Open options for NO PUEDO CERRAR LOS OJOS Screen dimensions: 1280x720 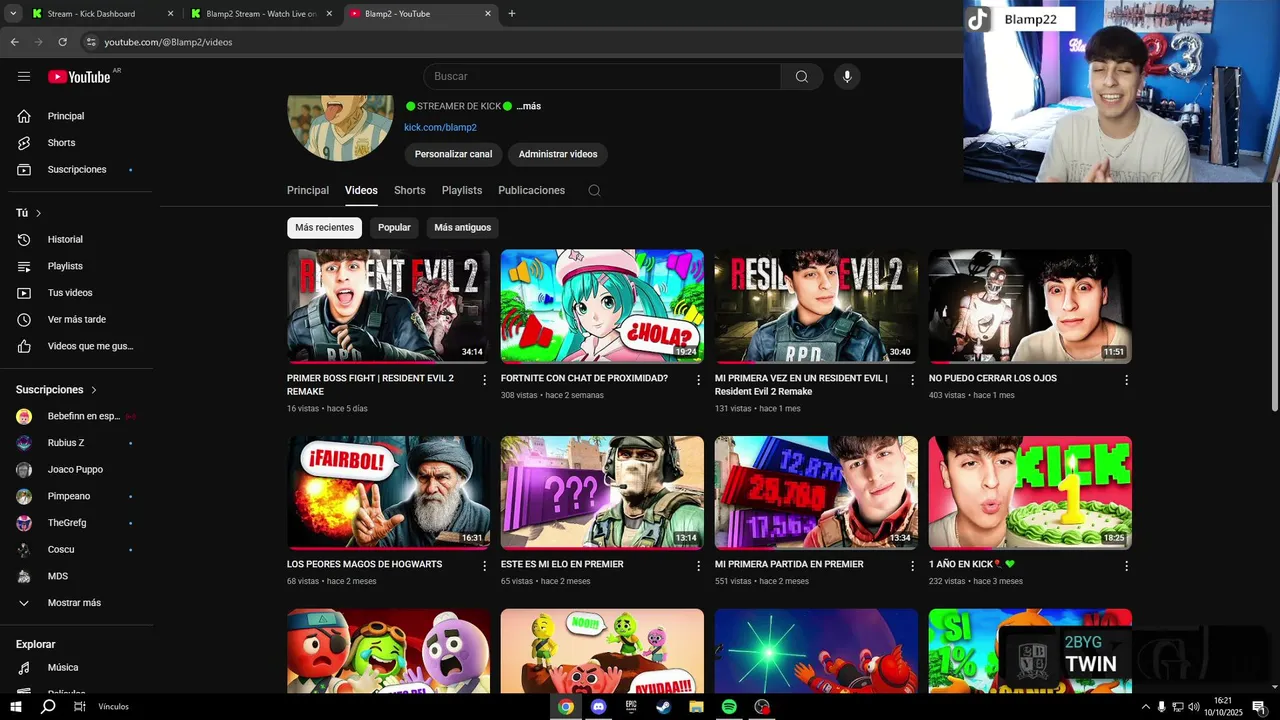pyautogui.click(x=1126, y=380)
